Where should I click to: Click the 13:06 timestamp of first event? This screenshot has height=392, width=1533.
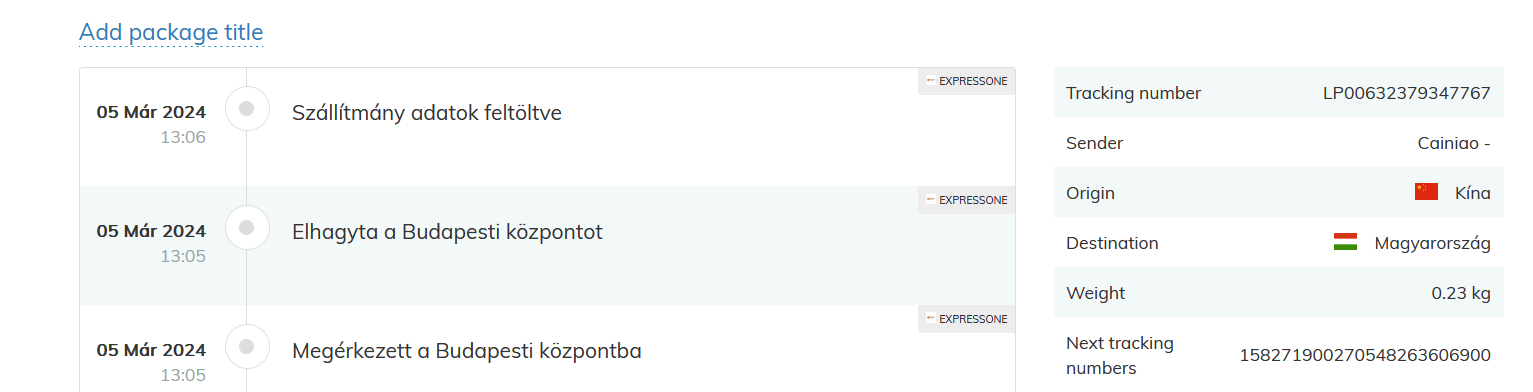[183, 137]
